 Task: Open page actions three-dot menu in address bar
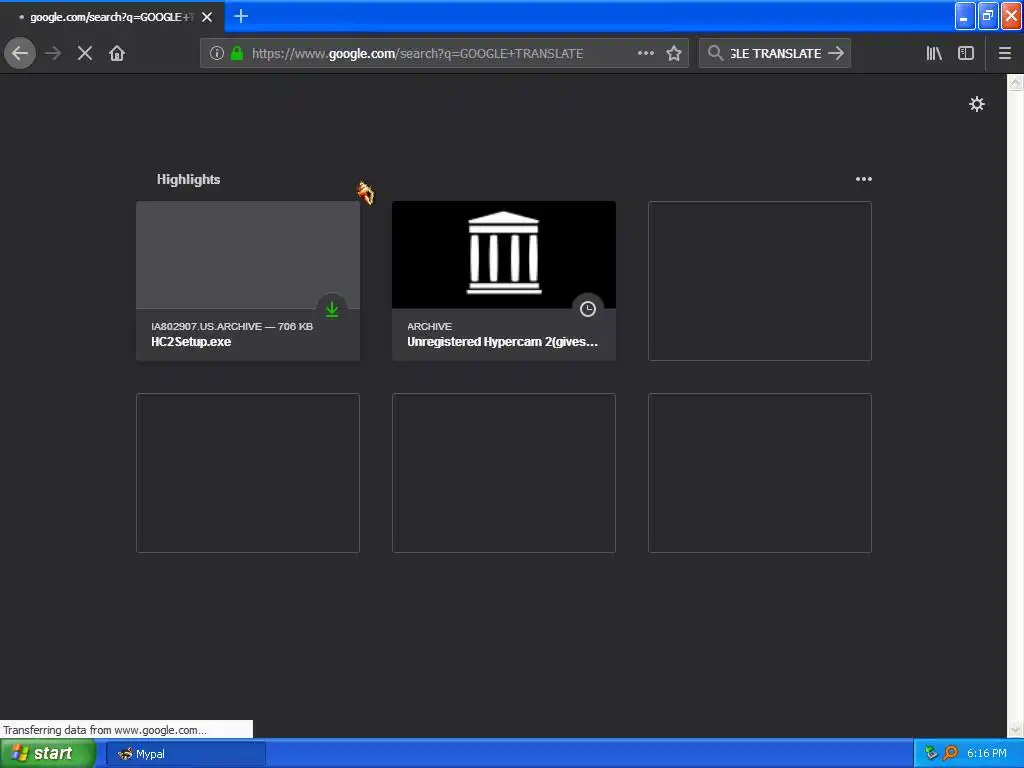tap(646, 54)
